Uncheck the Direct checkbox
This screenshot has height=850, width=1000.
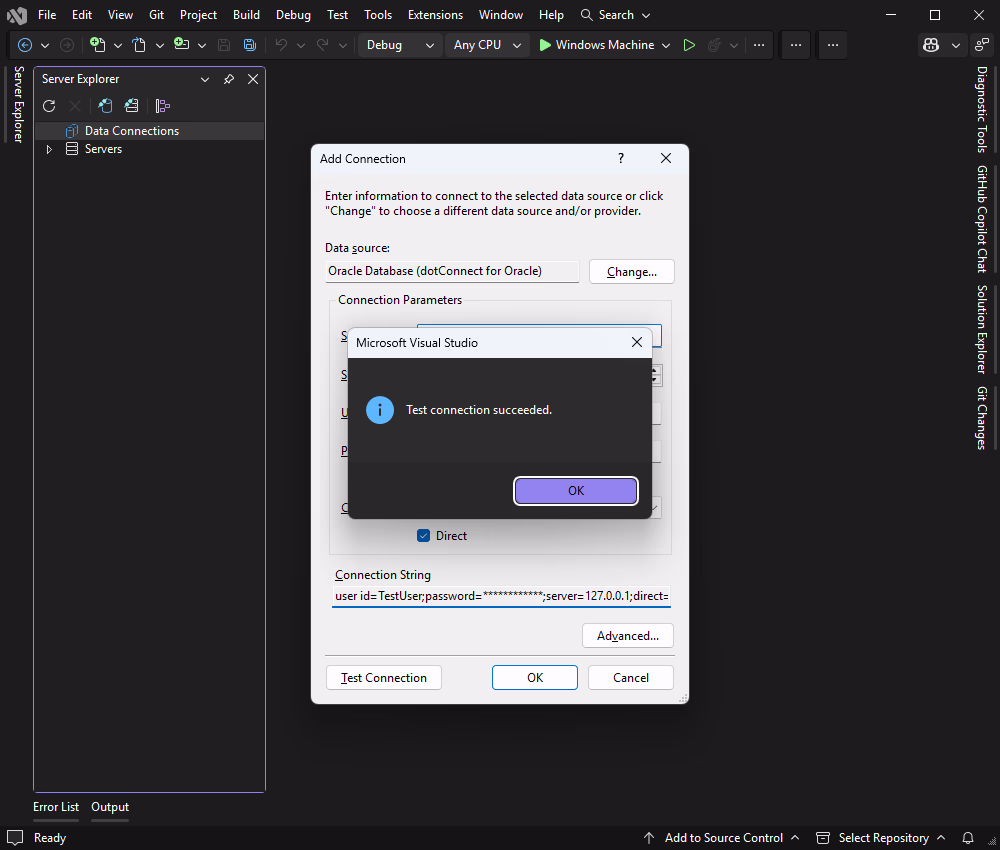point(423,535)
